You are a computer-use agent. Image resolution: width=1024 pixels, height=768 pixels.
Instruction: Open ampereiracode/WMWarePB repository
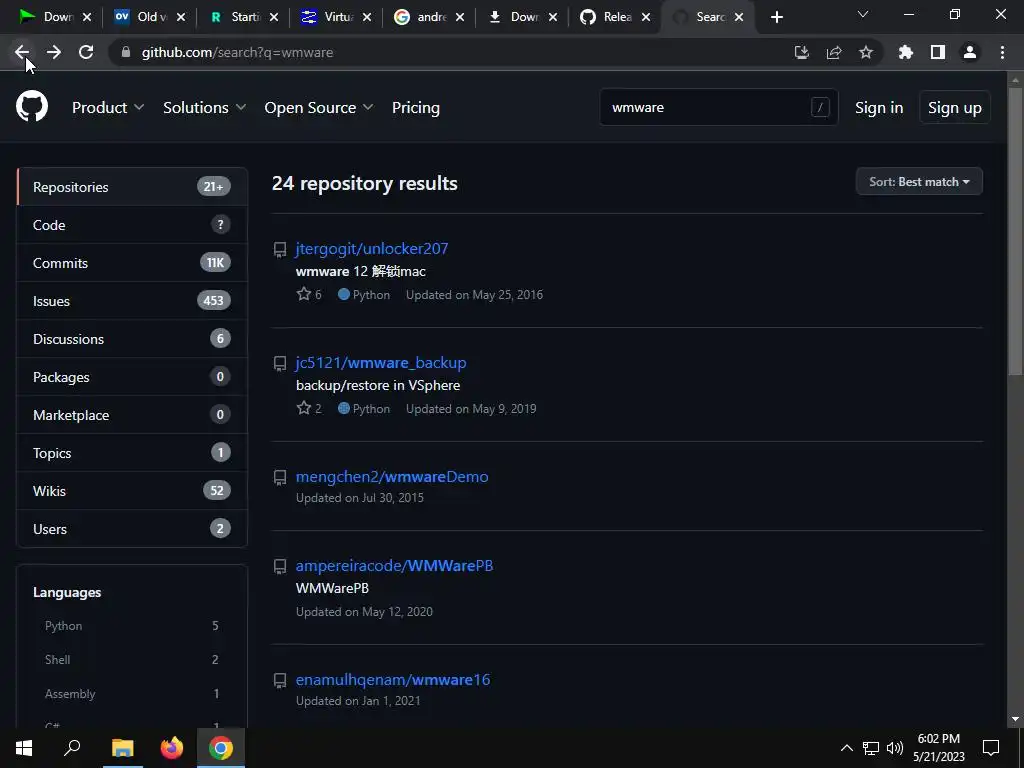[x=394, y=566]
